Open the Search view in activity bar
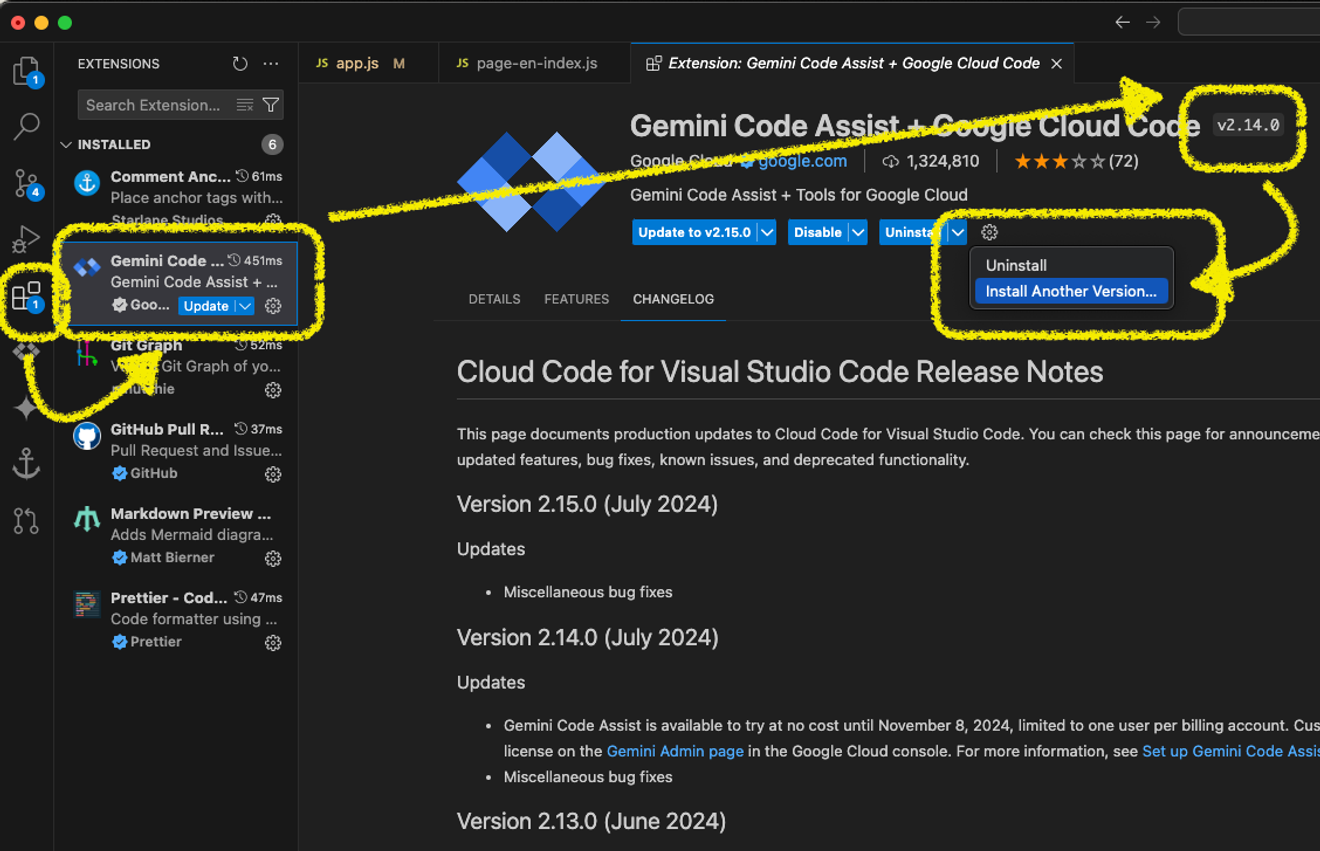 26,126
